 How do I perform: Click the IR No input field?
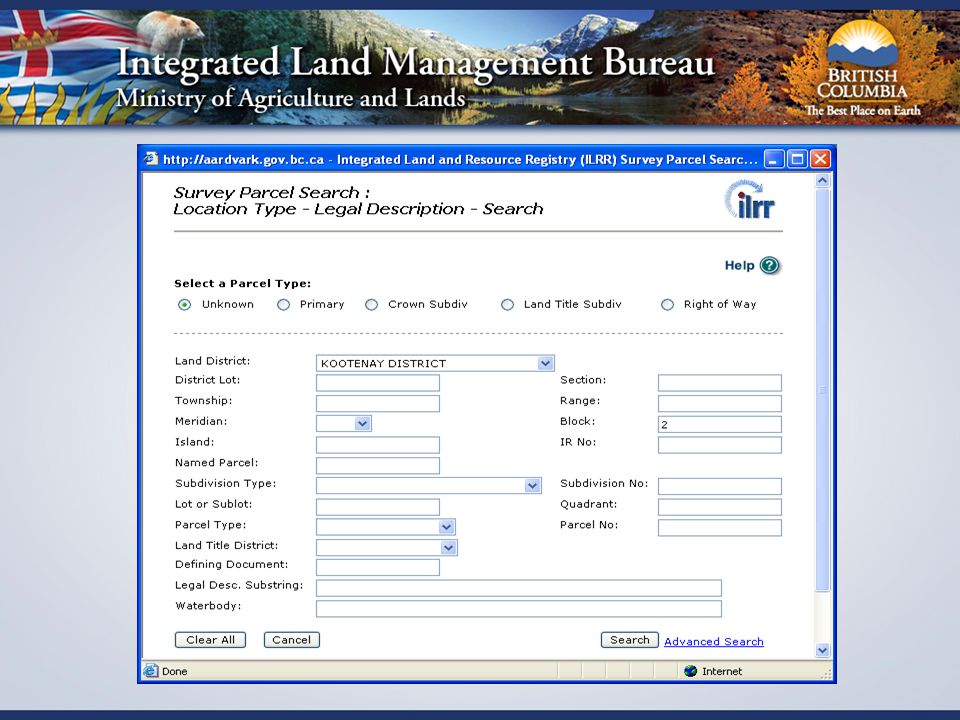pos(720,444)
